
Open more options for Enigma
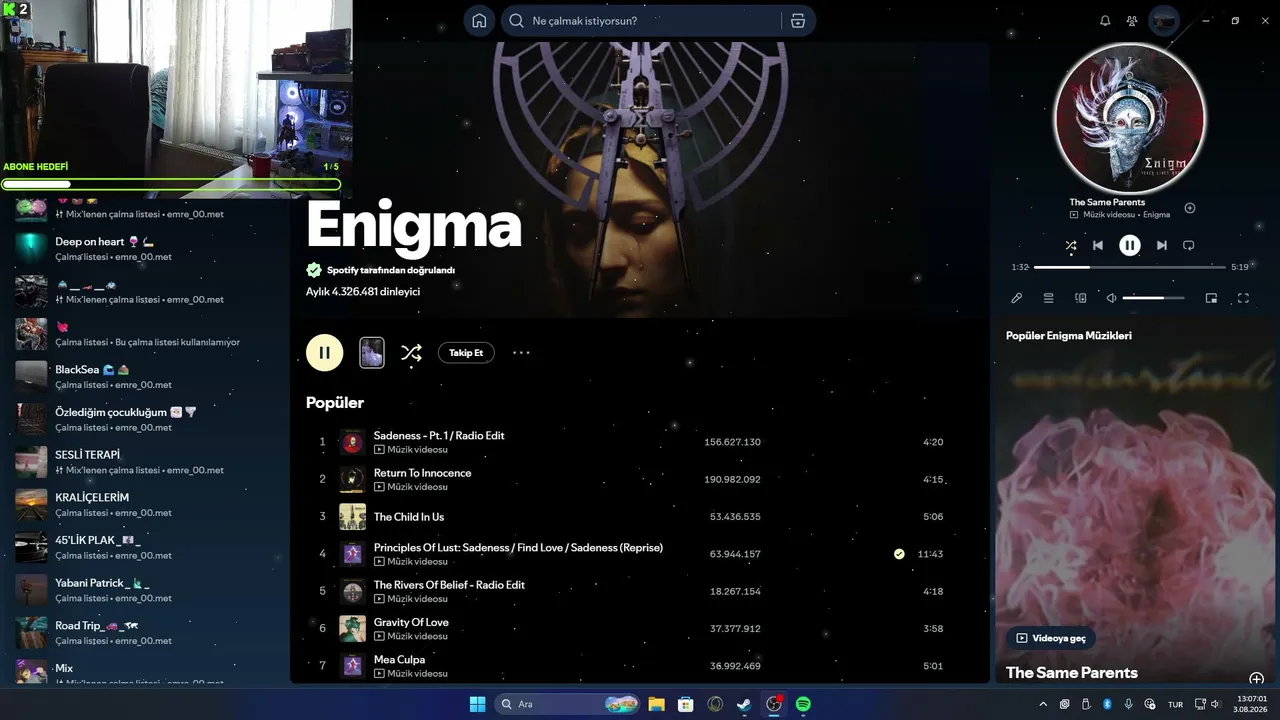point(521,352)
